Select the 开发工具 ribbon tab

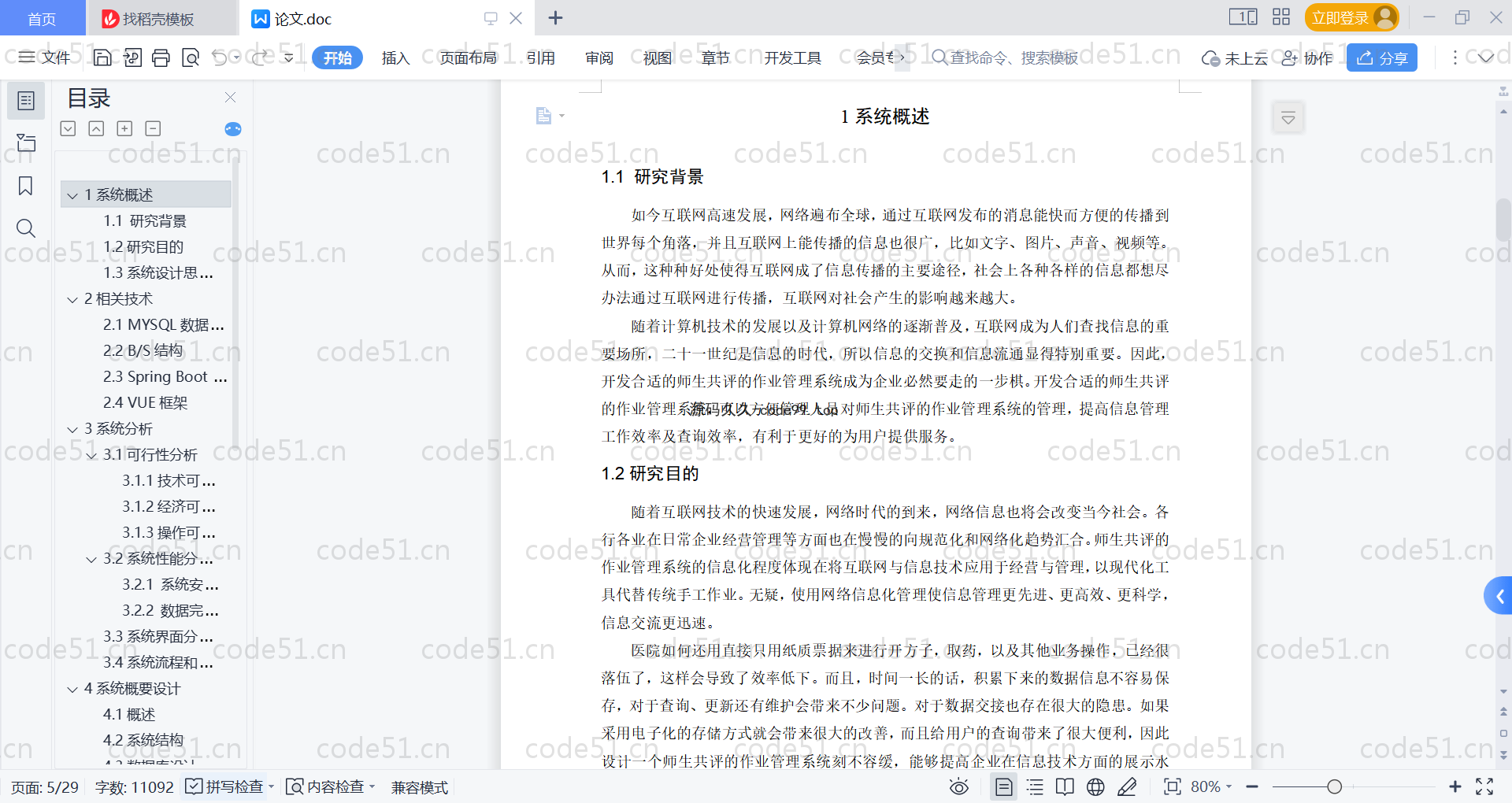tap(792, 57)
